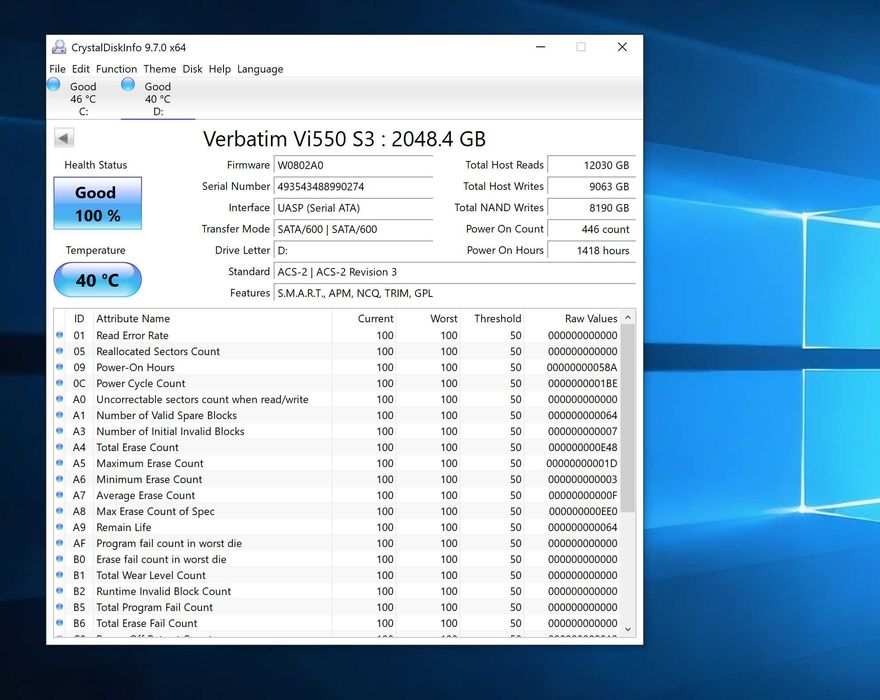Click the Drive Letter field

pos(354,250)
